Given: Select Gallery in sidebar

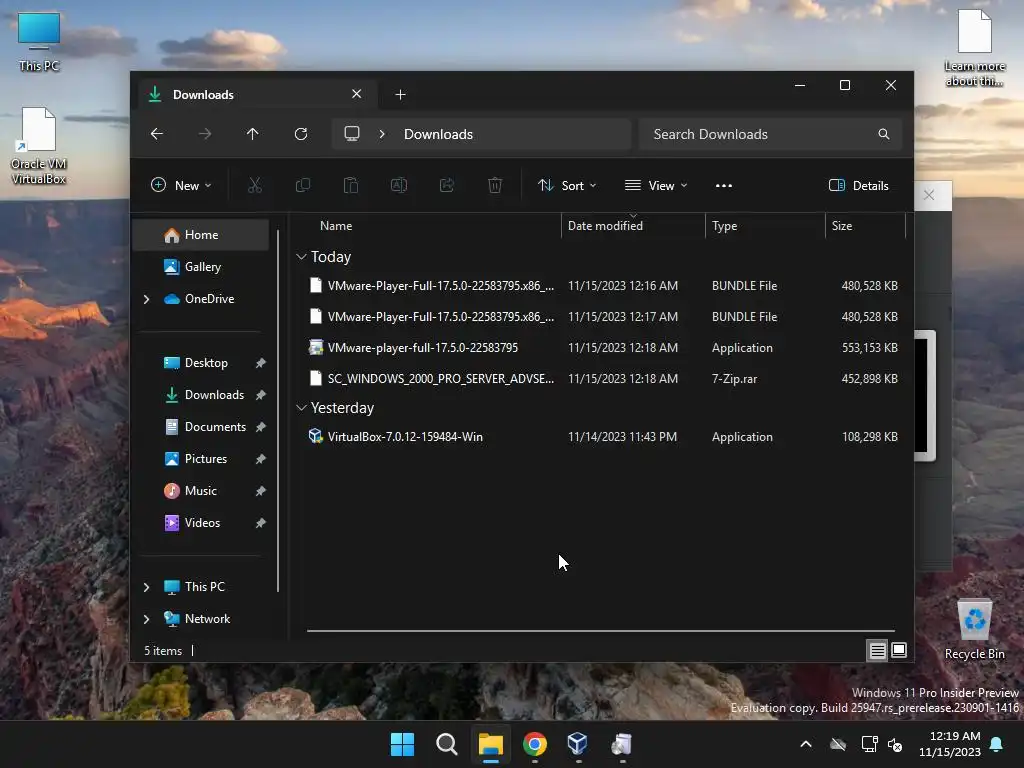Looking at the screenshot, I should click(x=201, y=266).
